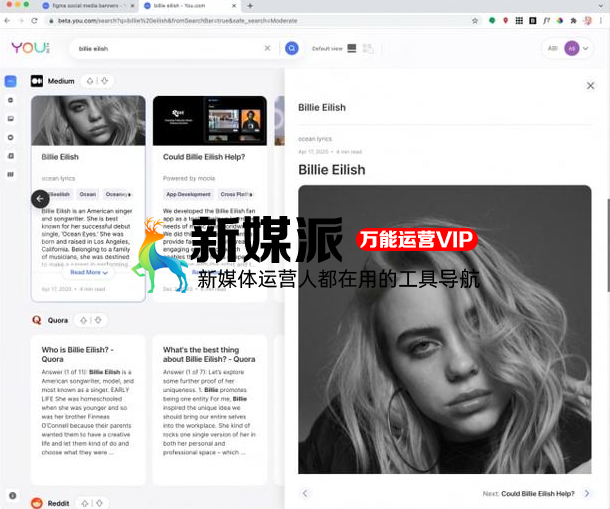The height and width of the screenshot is (509, 610).
Task: Click the green circle extension icon
Action: [492, 21]
